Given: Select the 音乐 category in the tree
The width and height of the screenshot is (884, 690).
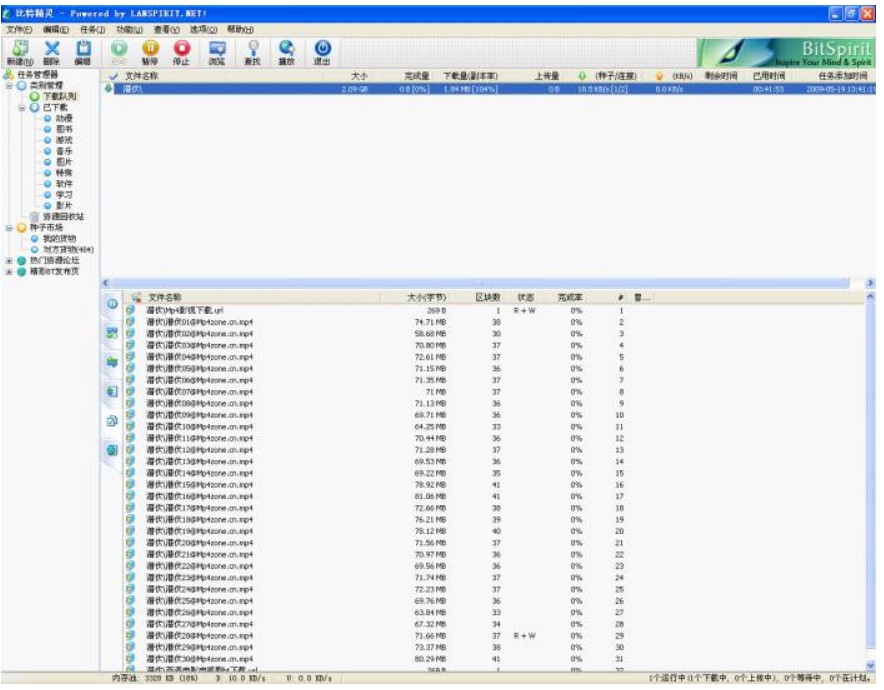Looking at the screenshot, I should 63,150.
